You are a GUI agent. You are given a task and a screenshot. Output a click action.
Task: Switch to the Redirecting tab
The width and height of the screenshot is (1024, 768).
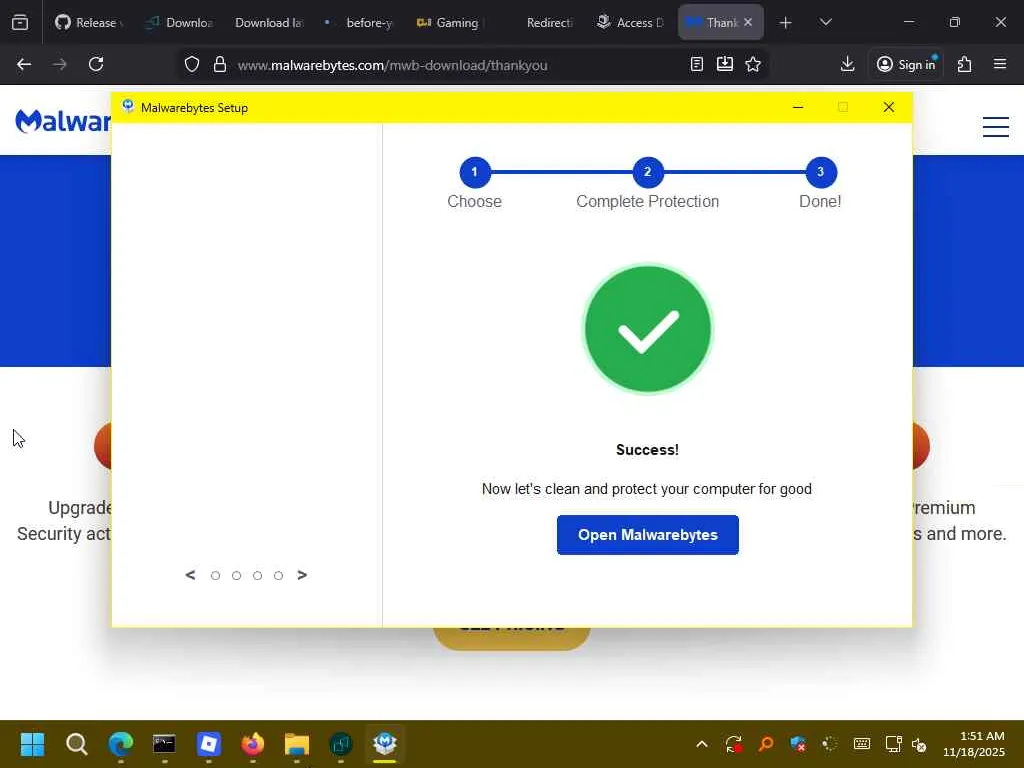click(543, 22)
